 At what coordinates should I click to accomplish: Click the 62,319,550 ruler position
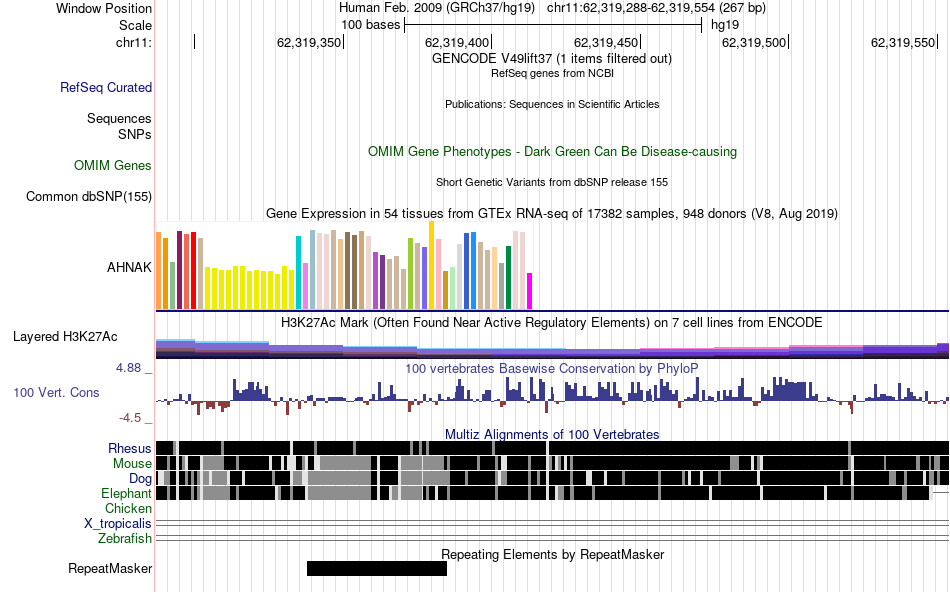point(903,42)
